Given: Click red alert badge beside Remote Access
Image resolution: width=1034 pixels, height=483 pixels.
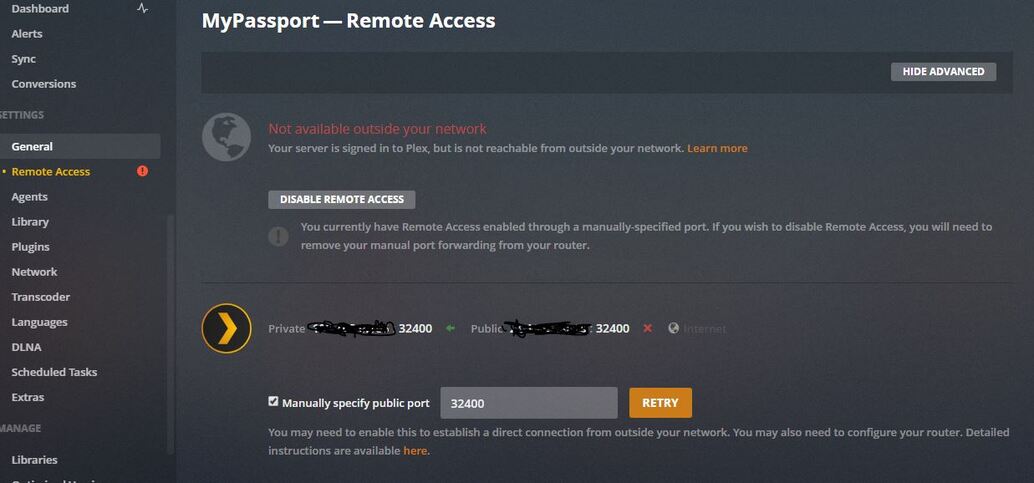Looking at the screenshot, I should pos(142,171).
